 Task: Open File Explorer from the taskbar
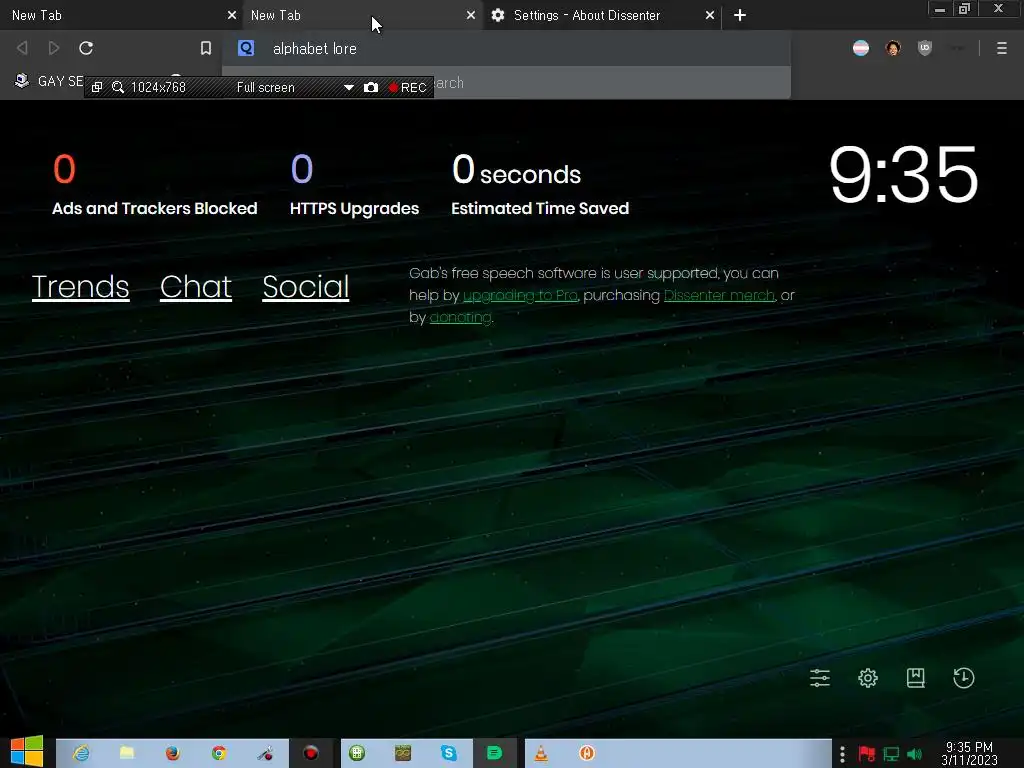[127, 753]
